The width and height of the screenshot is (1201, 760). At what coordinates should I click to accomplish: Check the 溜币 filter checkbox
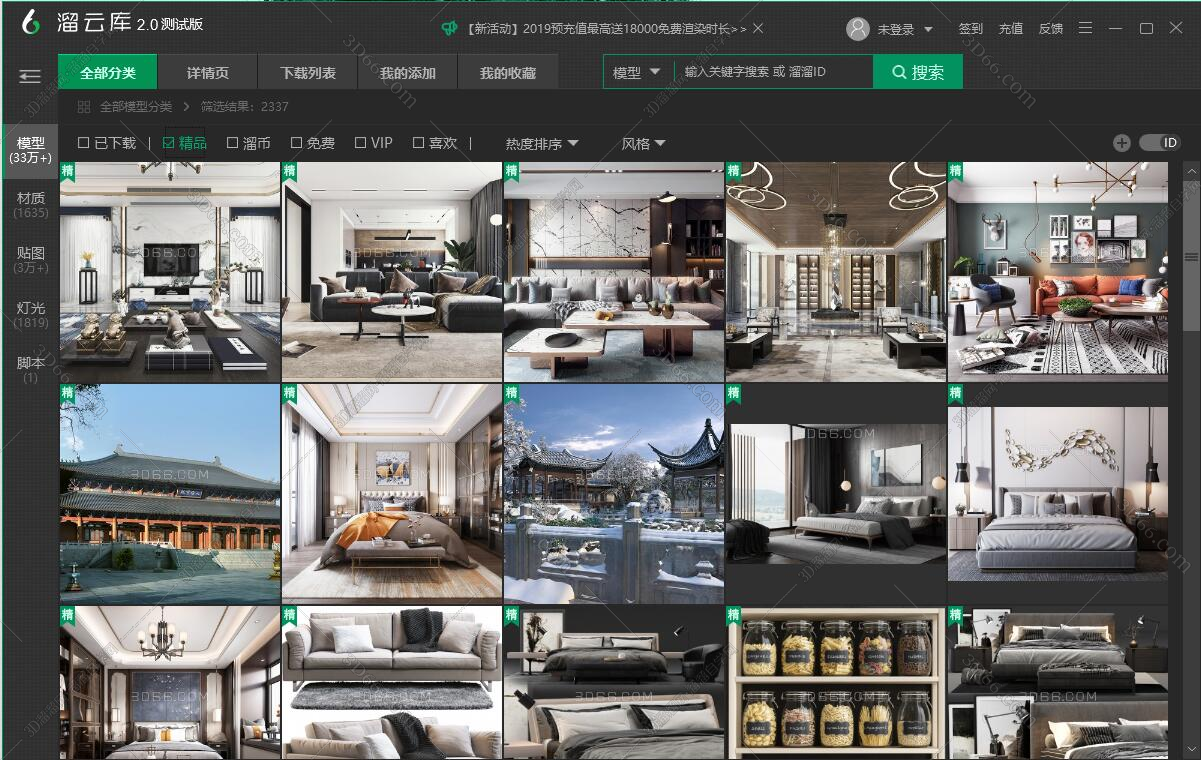click(x=232, y=143)
